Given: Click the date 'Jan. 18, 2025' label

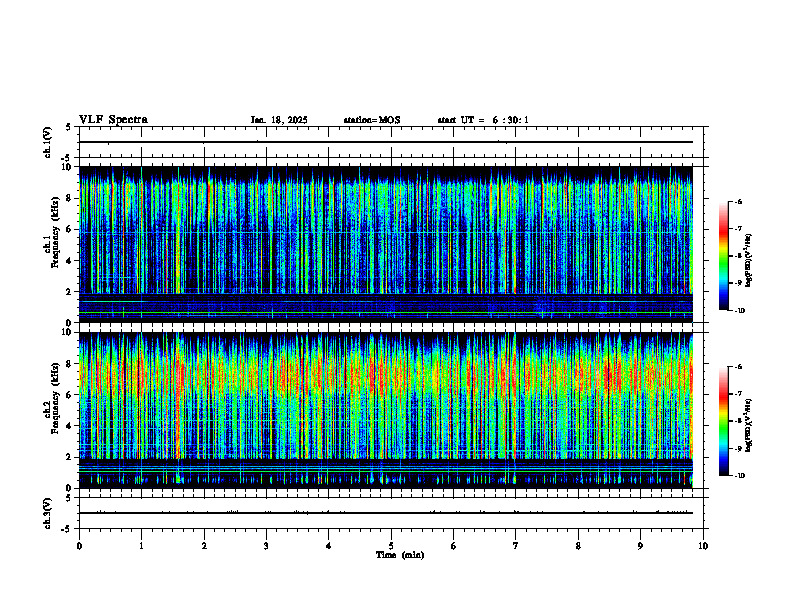Looking at the screenshot, I should tap(279, 120).
